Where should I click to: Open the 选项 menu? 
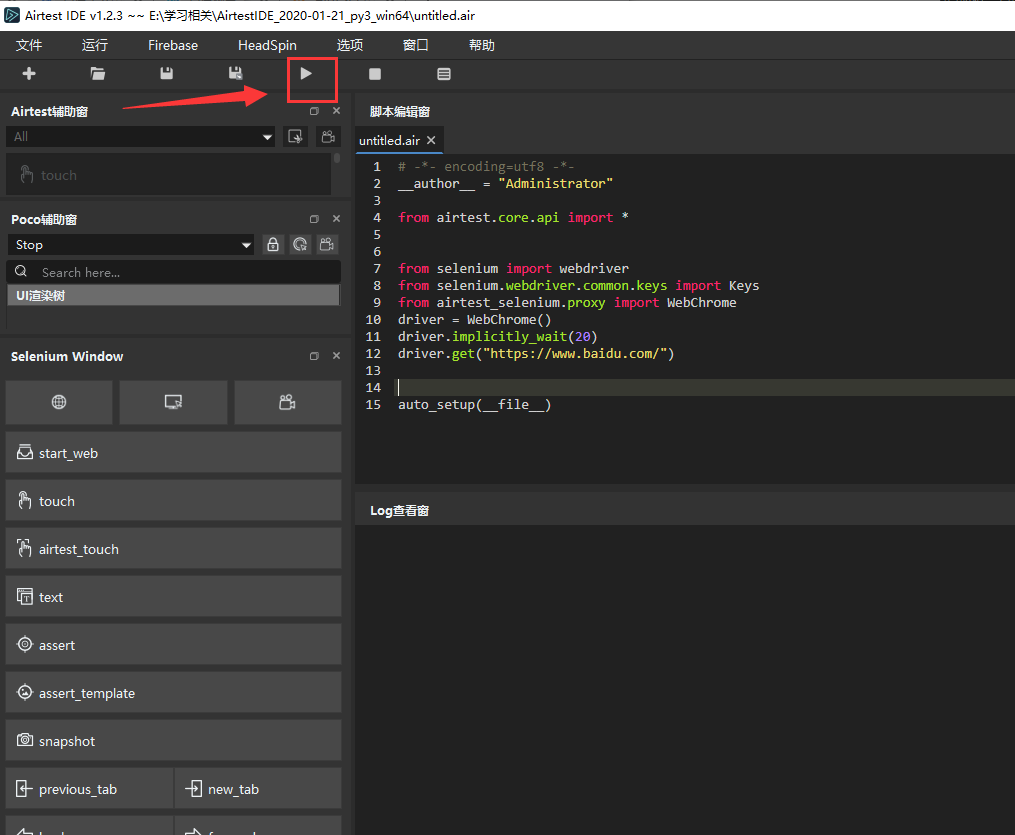coord(350,45)
